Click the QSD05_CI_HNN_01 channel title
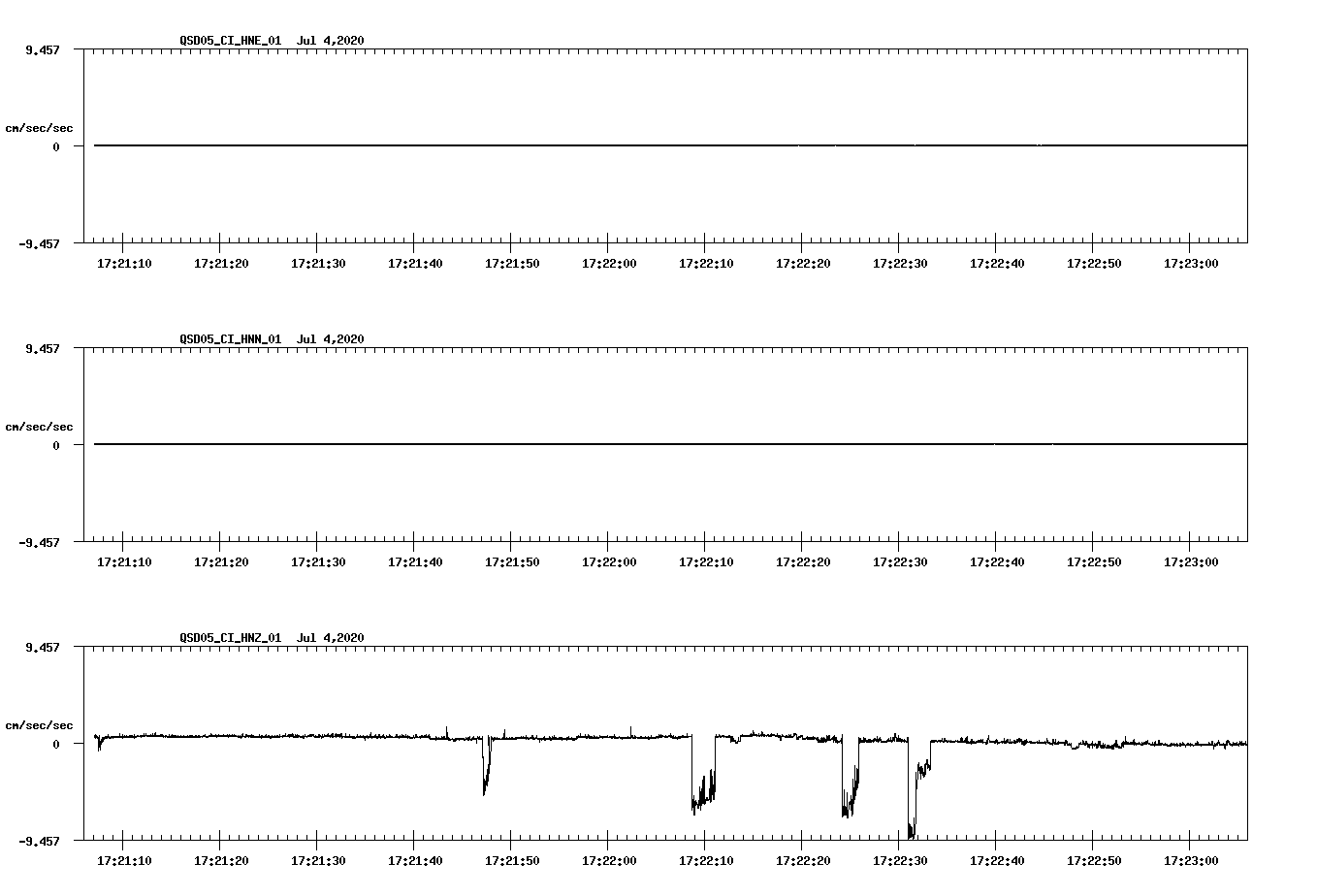The height and width of the screenshot is (896, 1317). click(x=231, y=339)
